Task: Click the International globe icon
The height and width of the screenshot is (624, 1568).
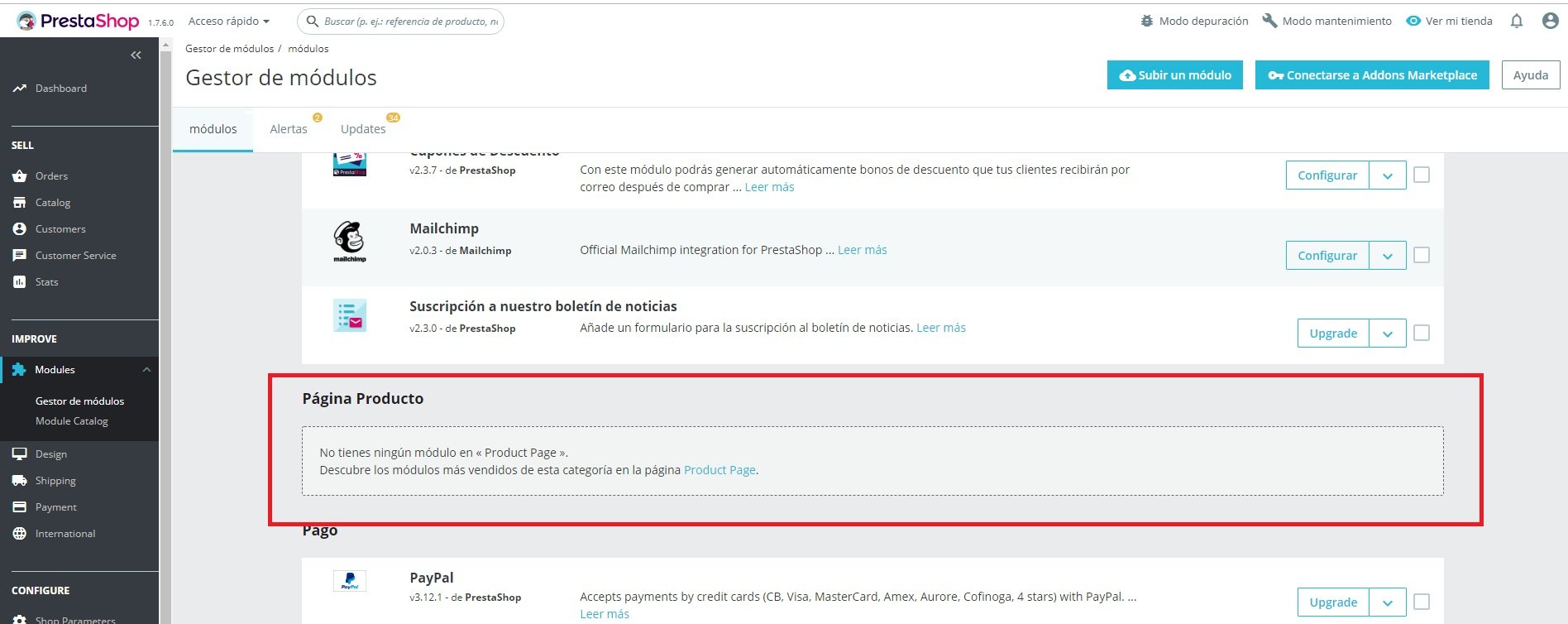Action: tap(20, 534)
